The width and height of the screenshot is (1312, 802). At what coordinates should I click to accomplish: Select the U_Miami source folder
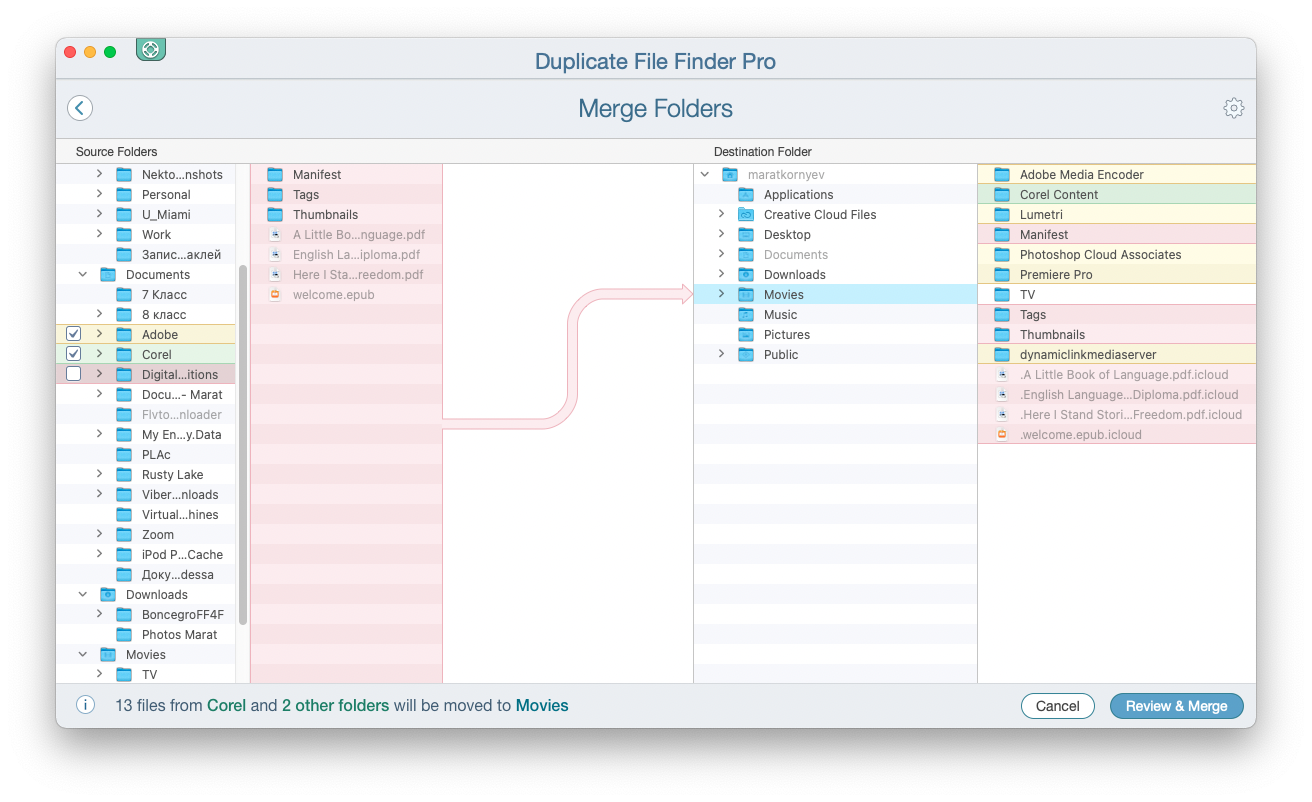click(146, 214)
